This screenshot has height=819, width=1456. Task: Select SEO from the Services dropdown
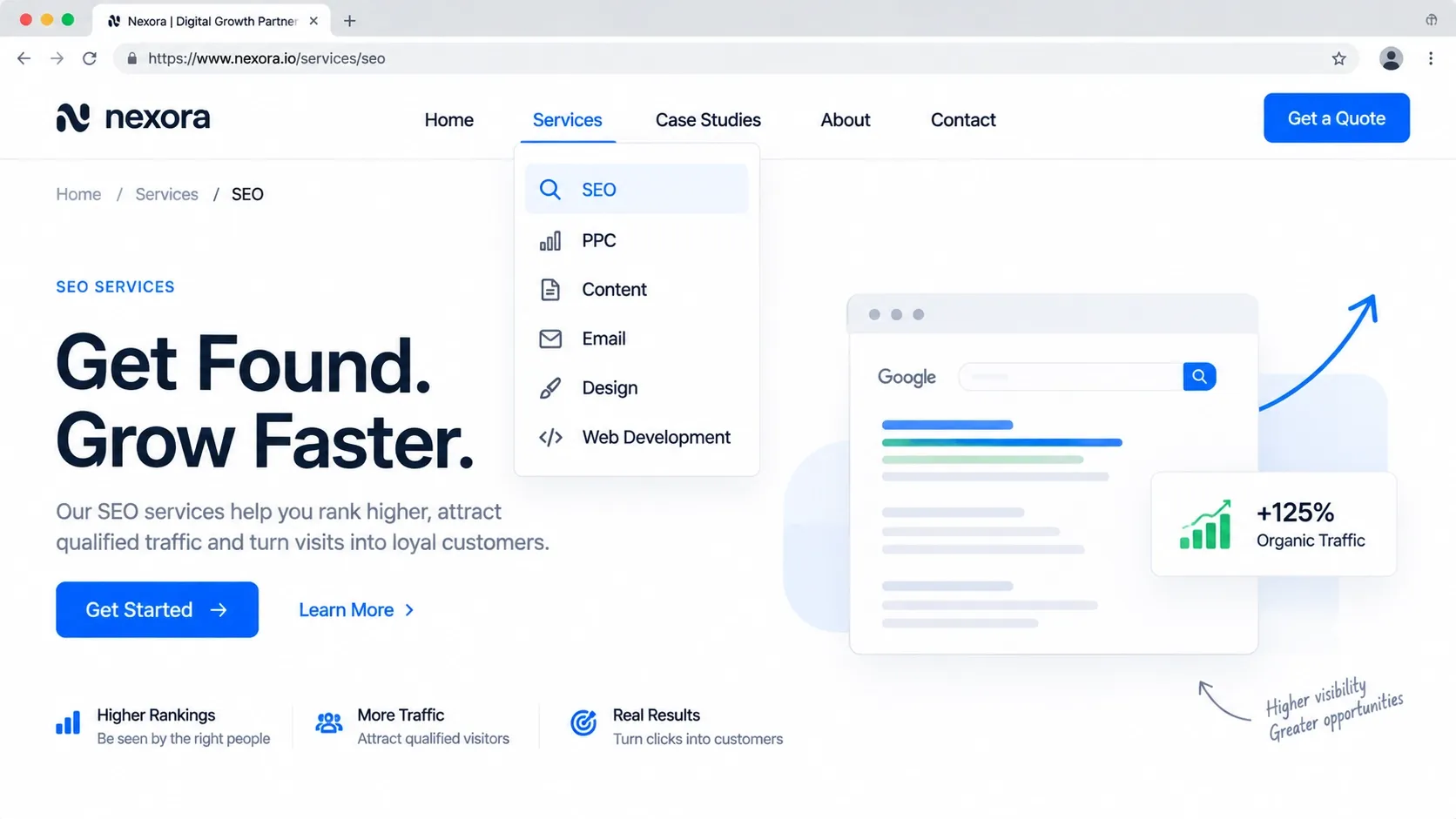[636, 189]
